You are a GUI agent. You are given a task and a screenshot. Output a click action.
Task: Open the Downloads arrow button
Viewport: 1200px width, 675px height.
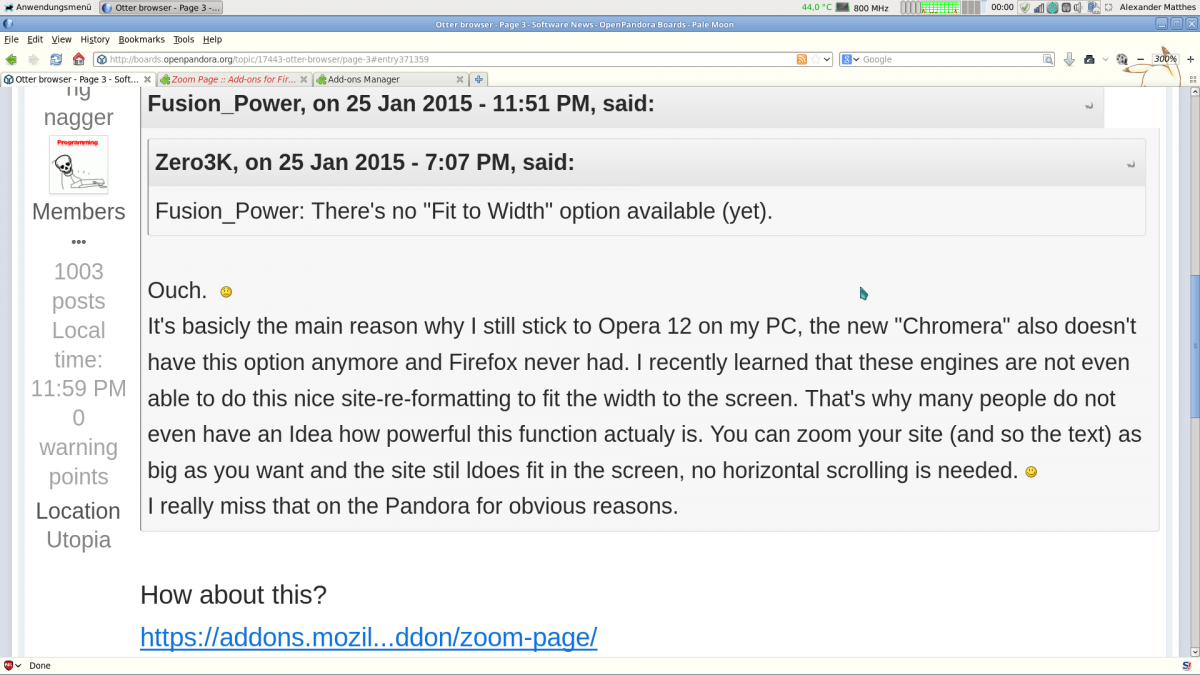1069,59
